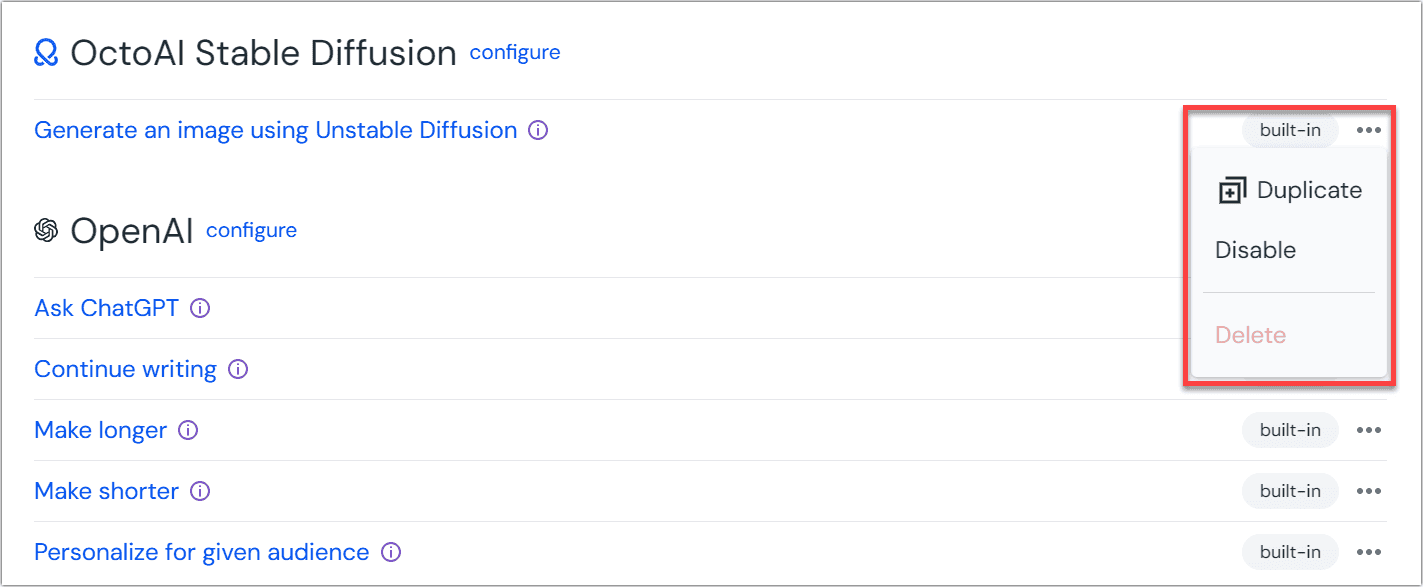
Task: Close three-dot menu on Unstable Diffusion row
Action: 1369,131
